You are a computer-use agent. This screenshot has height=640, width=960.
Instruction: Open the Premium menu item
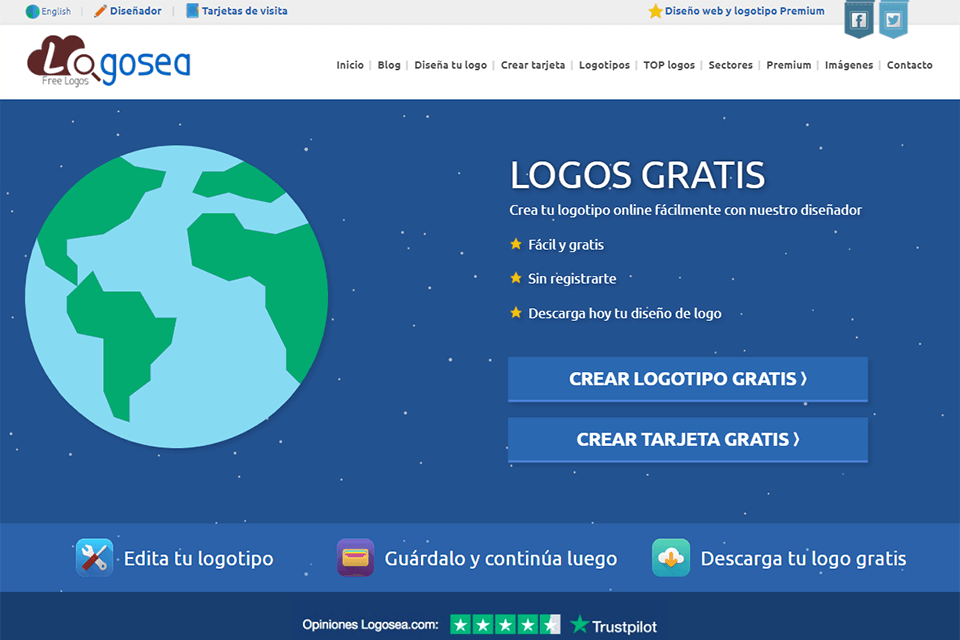click(789, 65)
